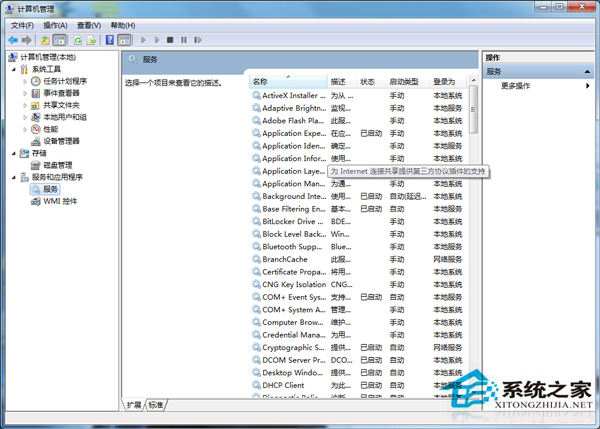Select 性能 icon in tree

(x=36, y=129)
